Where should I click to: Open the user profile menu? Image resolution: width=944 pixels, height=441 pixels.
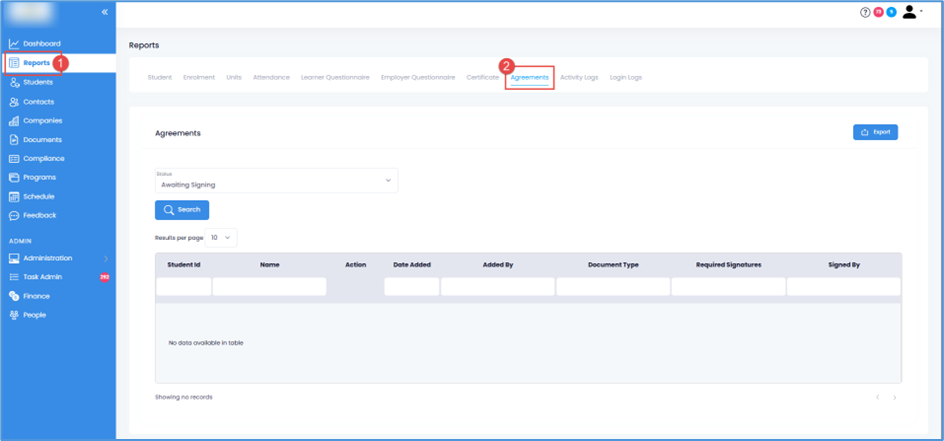911,12
